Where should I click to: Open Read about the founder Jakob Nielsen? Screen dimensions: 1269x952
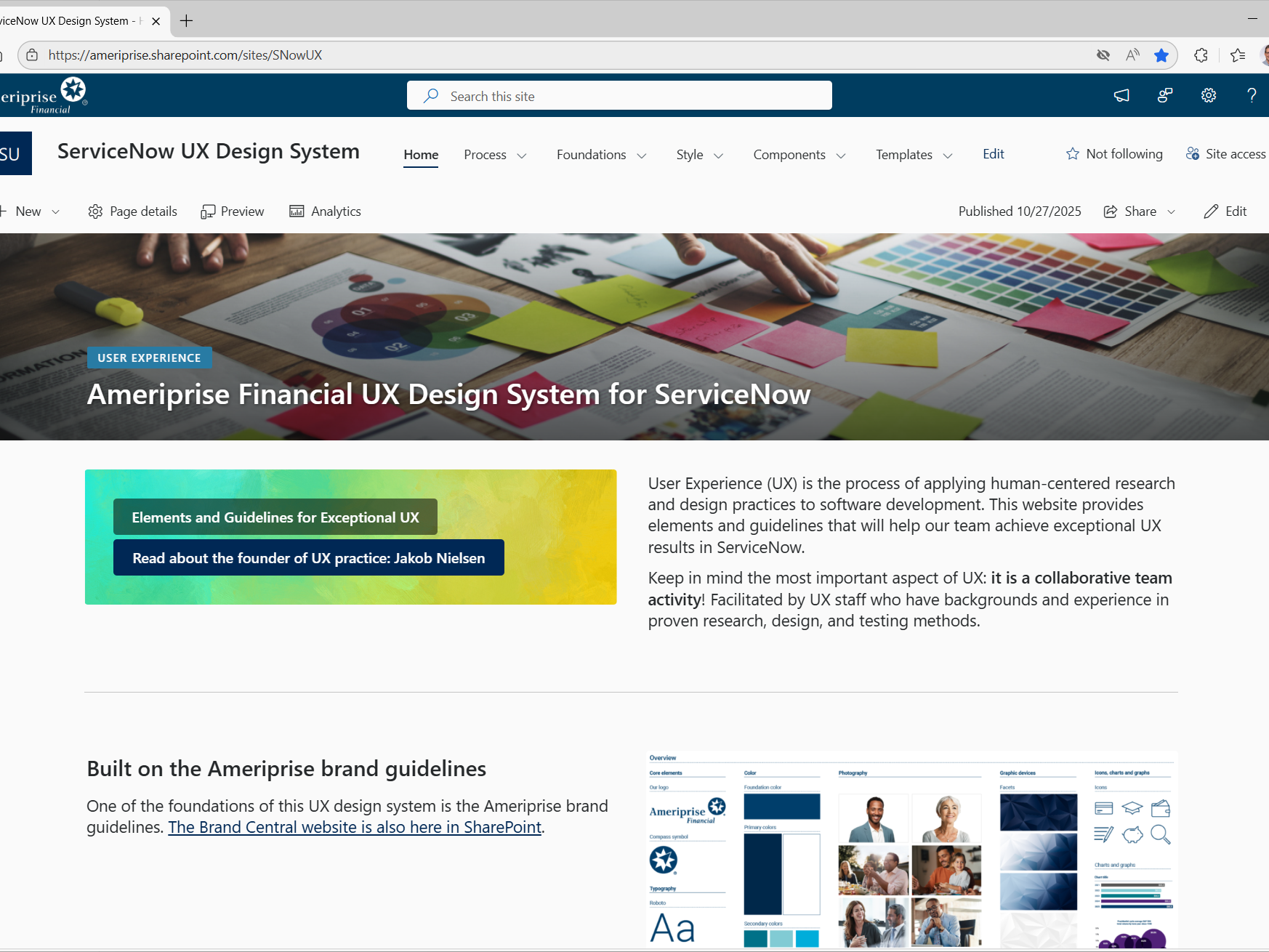click(x=309, y=557)
